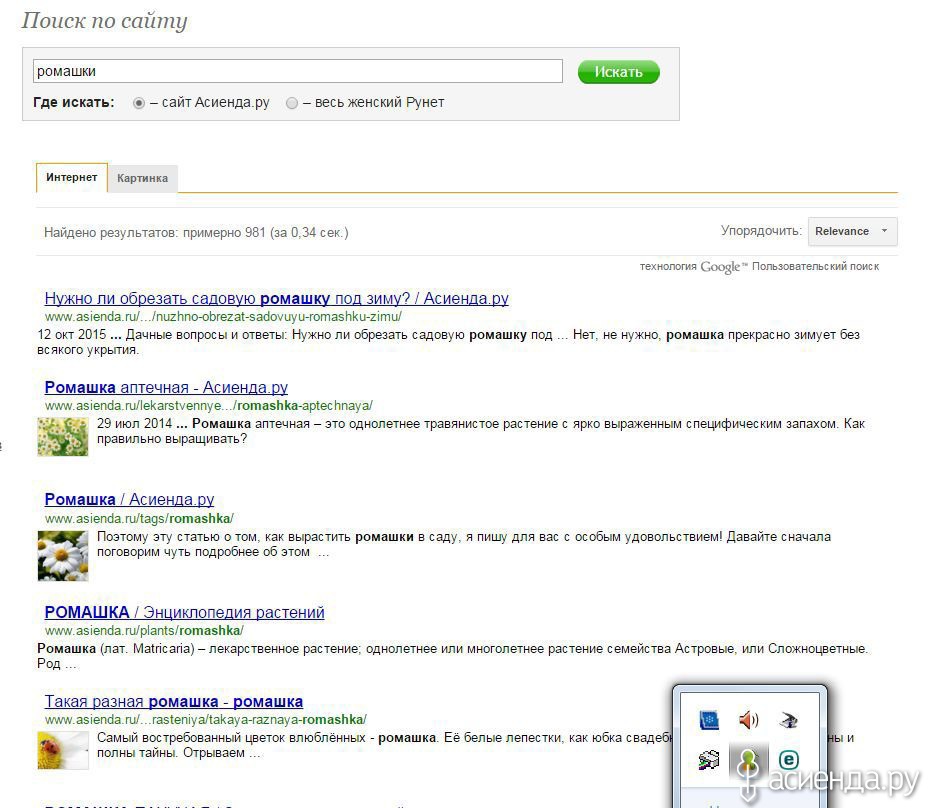Open the red speaker volume tray icon
This screenshot has width=938, height=808.
[748, 719]
